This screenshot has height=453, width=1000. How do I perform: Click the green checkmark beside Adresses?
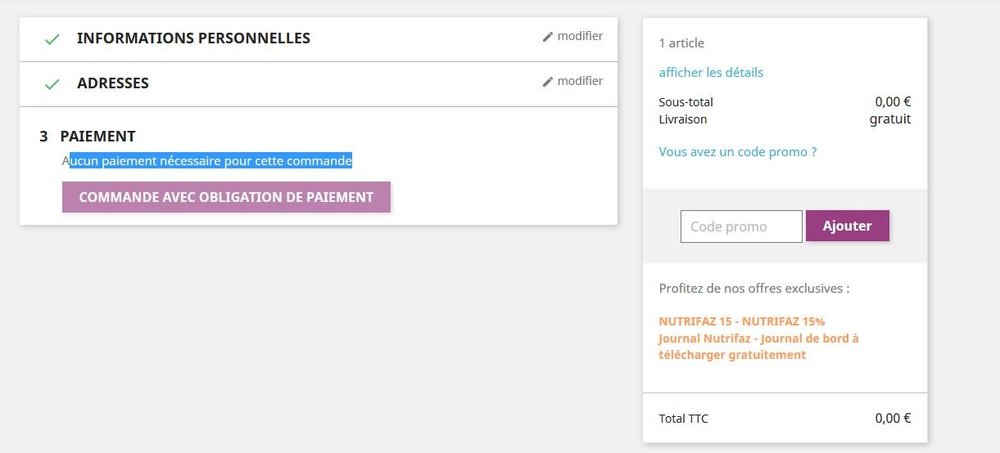52,84
